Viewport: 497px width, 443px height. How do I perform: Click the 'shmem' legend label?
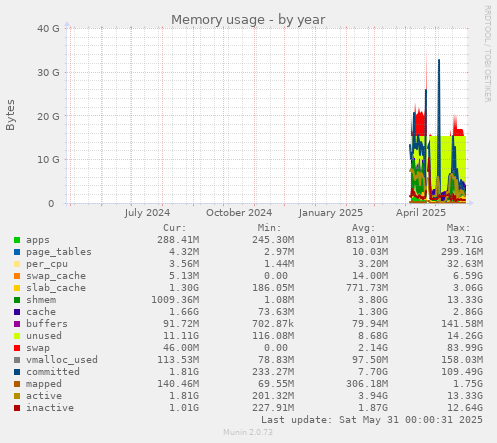point(41,300)
